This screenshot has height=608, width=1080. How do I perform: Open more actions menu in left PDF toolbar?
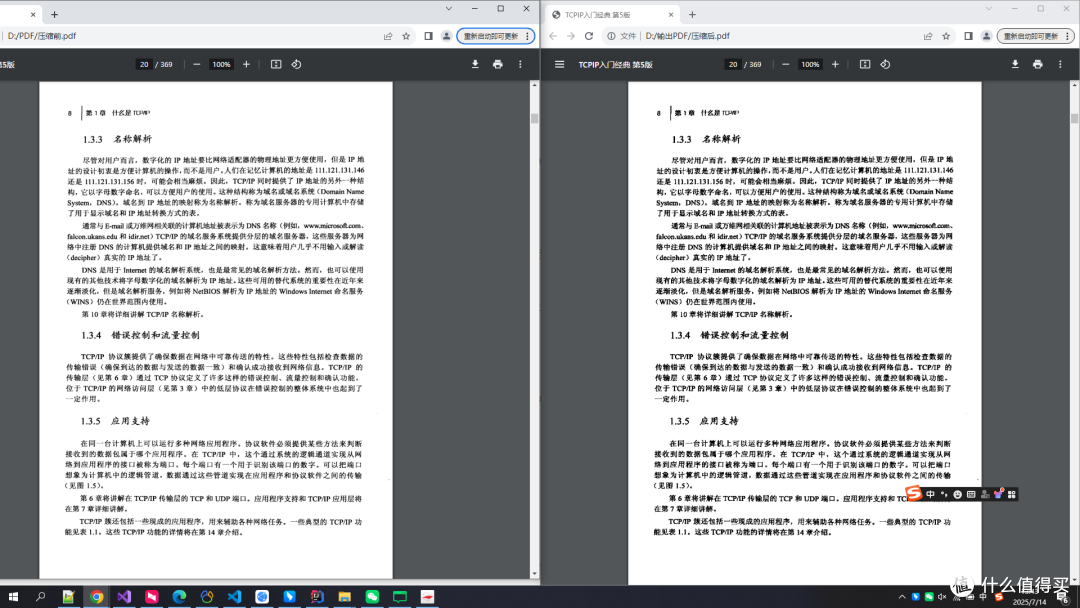520,64
